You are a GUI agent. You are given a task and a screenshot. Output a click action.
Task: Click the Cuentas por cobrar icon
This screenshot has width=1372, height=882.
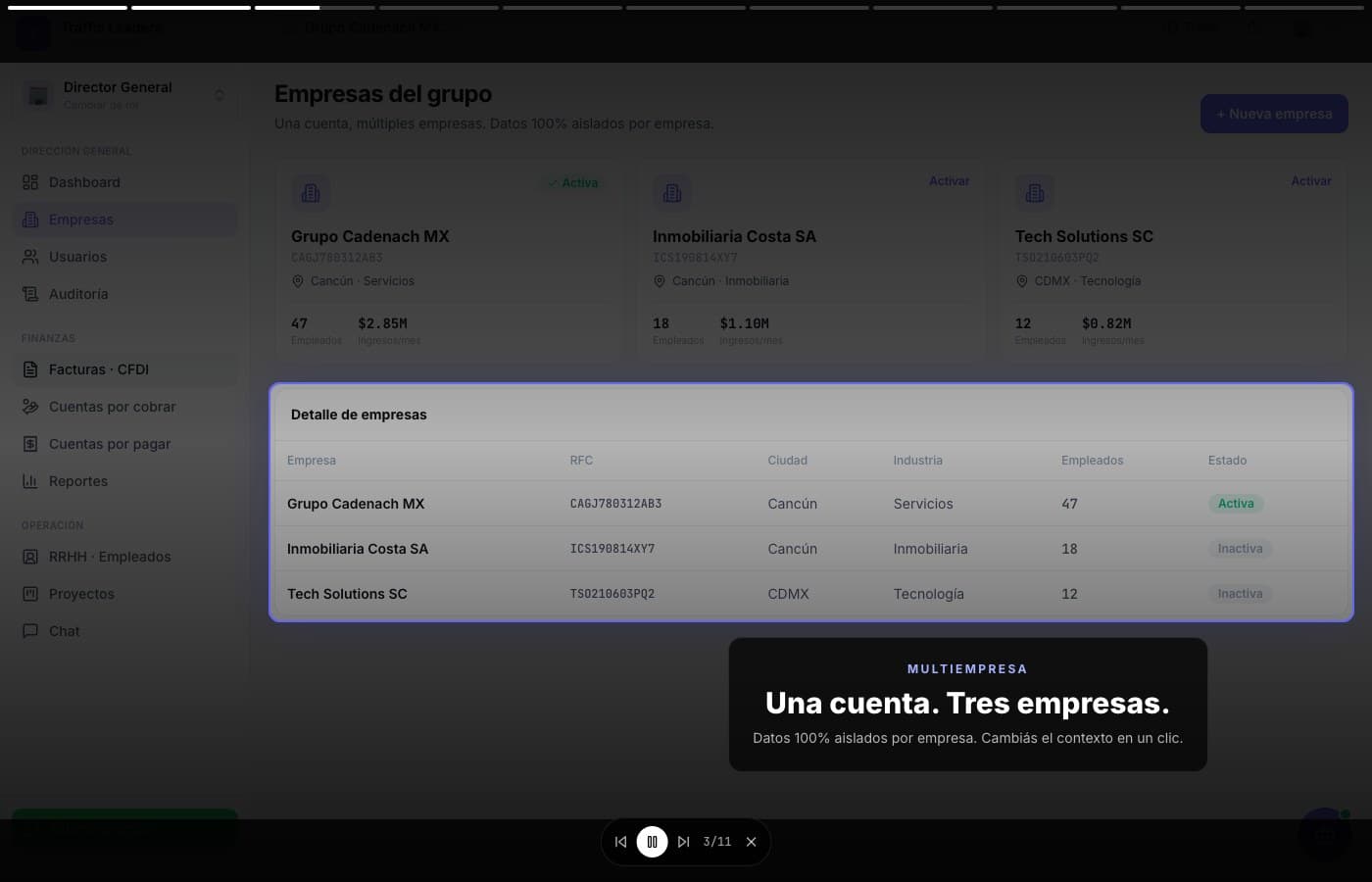point(30,407)
